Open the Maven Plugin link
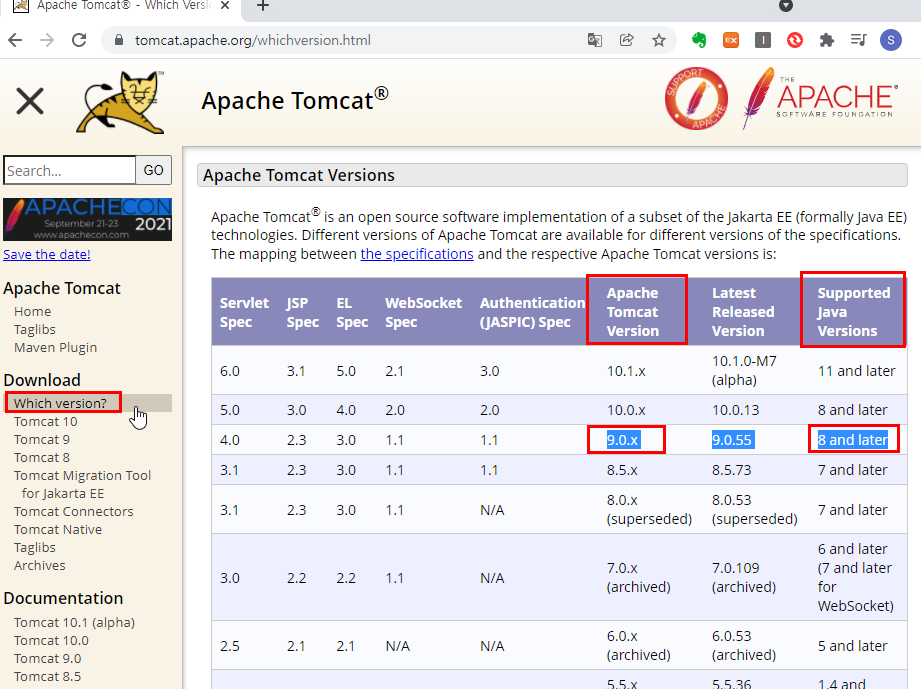Screen dimensions: 921x689 (x=55, y=348)
